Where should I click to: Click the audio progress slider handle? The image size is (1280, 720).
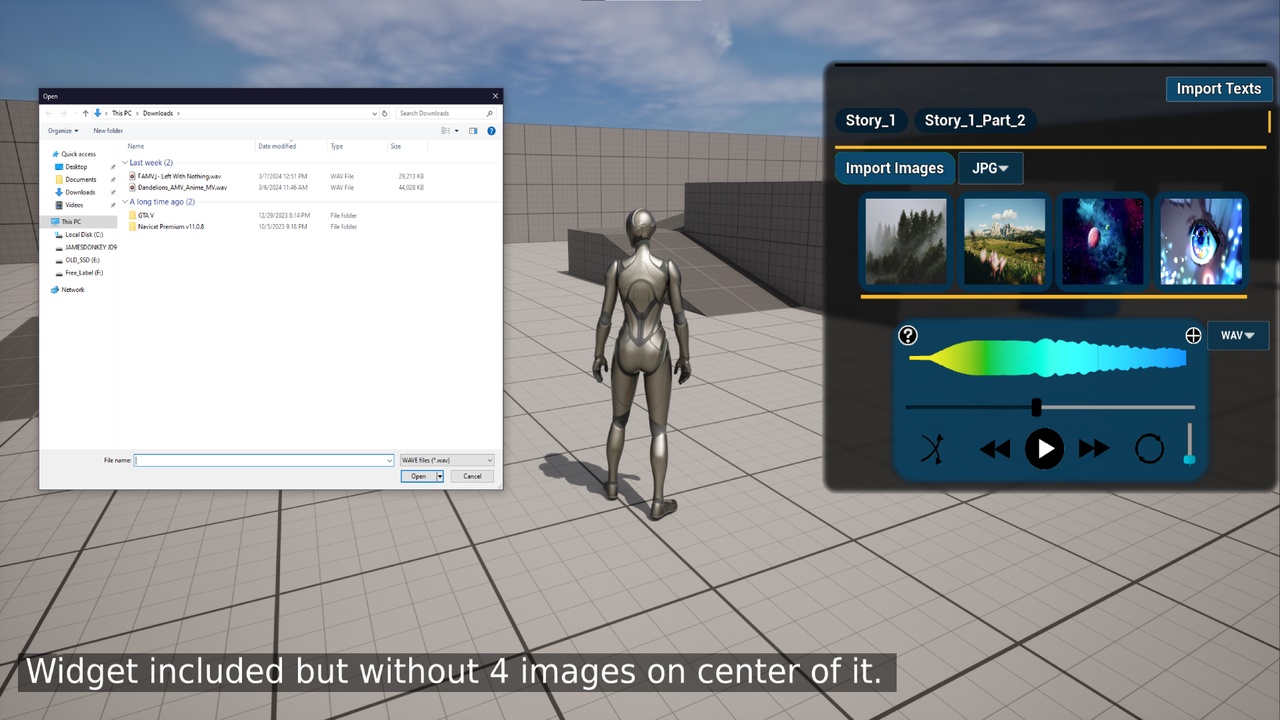coord(1037,407)
